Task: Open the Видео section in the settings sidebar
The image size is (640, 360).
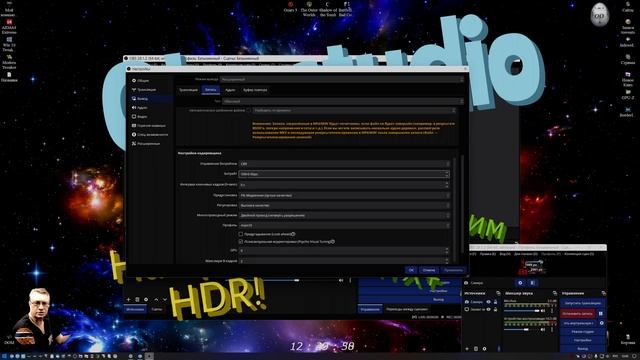Action: coord(150,116)
